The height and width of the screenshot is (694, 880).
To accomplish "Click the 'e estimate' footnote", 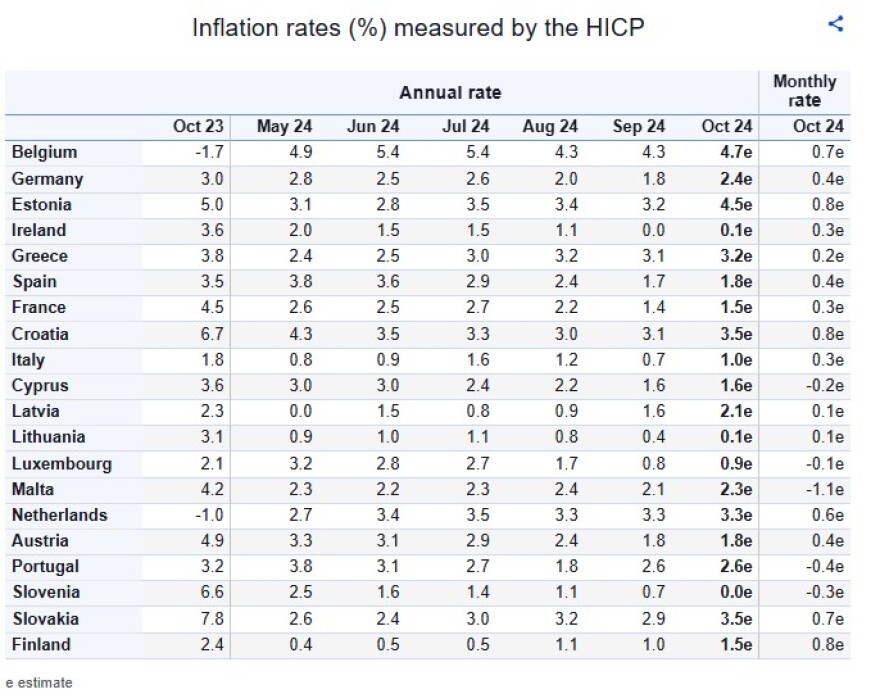I will click(x=38, y=683).
